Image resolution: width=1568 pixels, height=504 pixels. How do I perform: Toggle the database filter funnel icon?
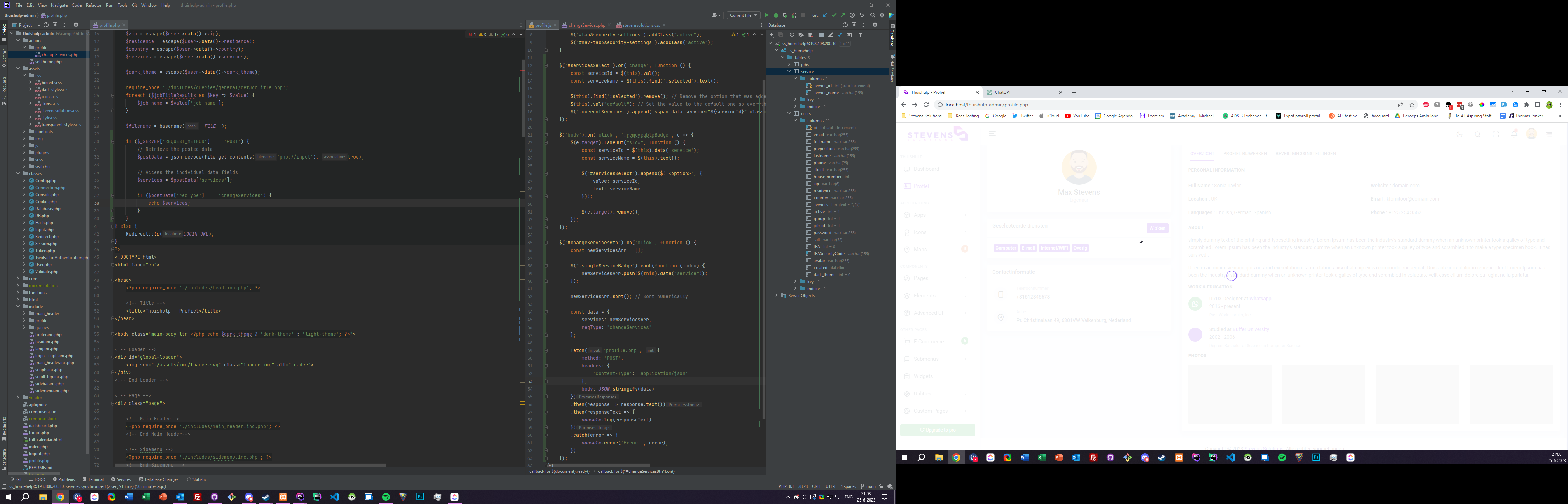(x=861, y=35)
